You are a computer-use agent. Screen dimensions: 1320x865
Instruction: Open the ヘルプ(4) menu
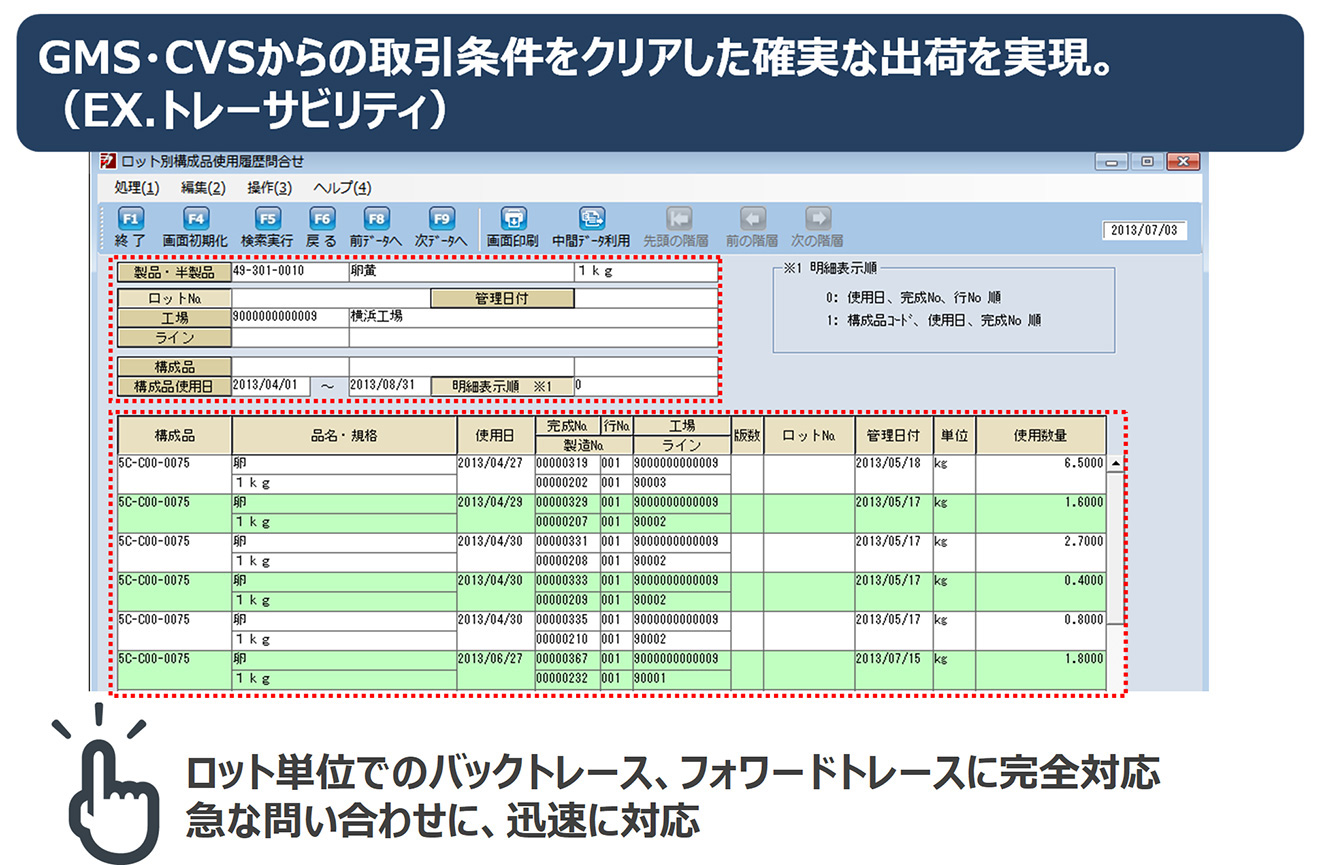tap(342, 188)
